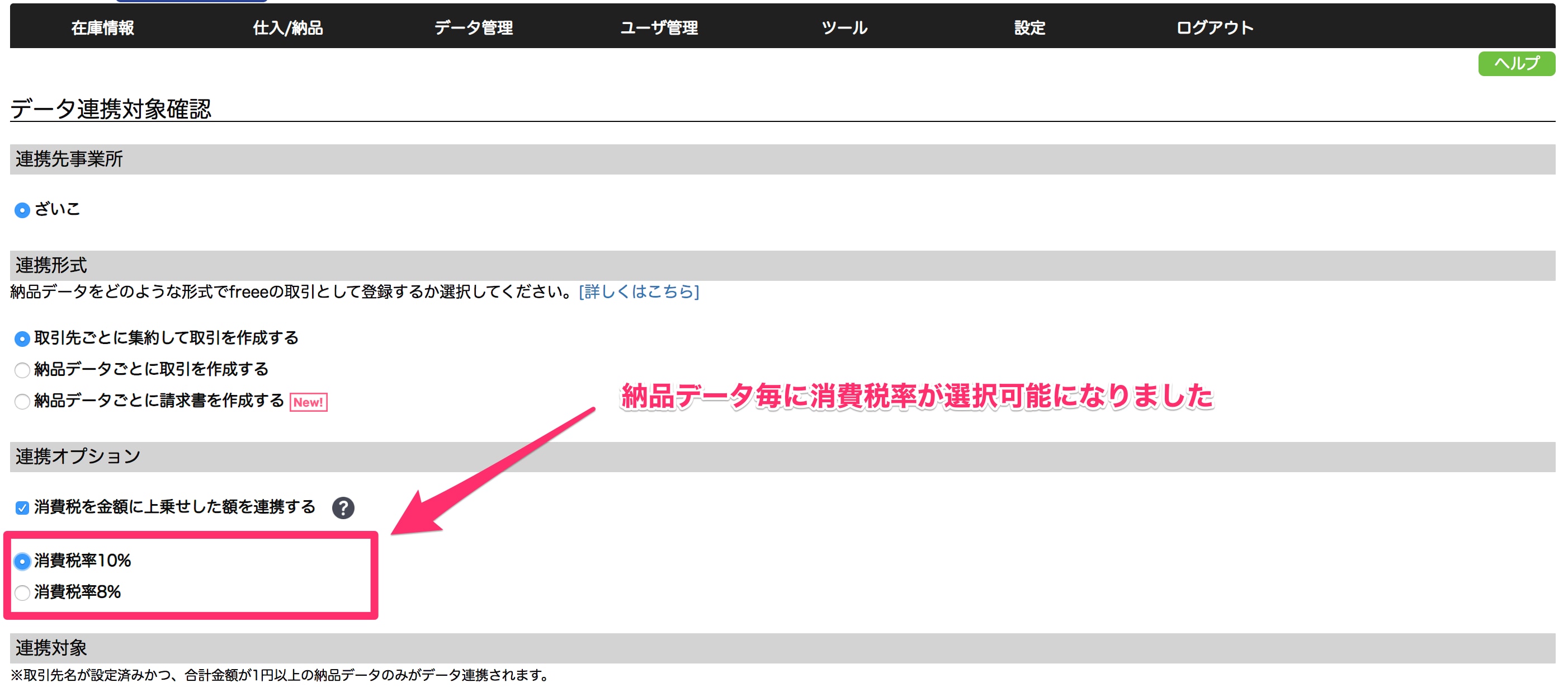The height and width of the screenshot is (687, 1568).
Task: Open the ユーザ管理 menu
Action: 659,27
